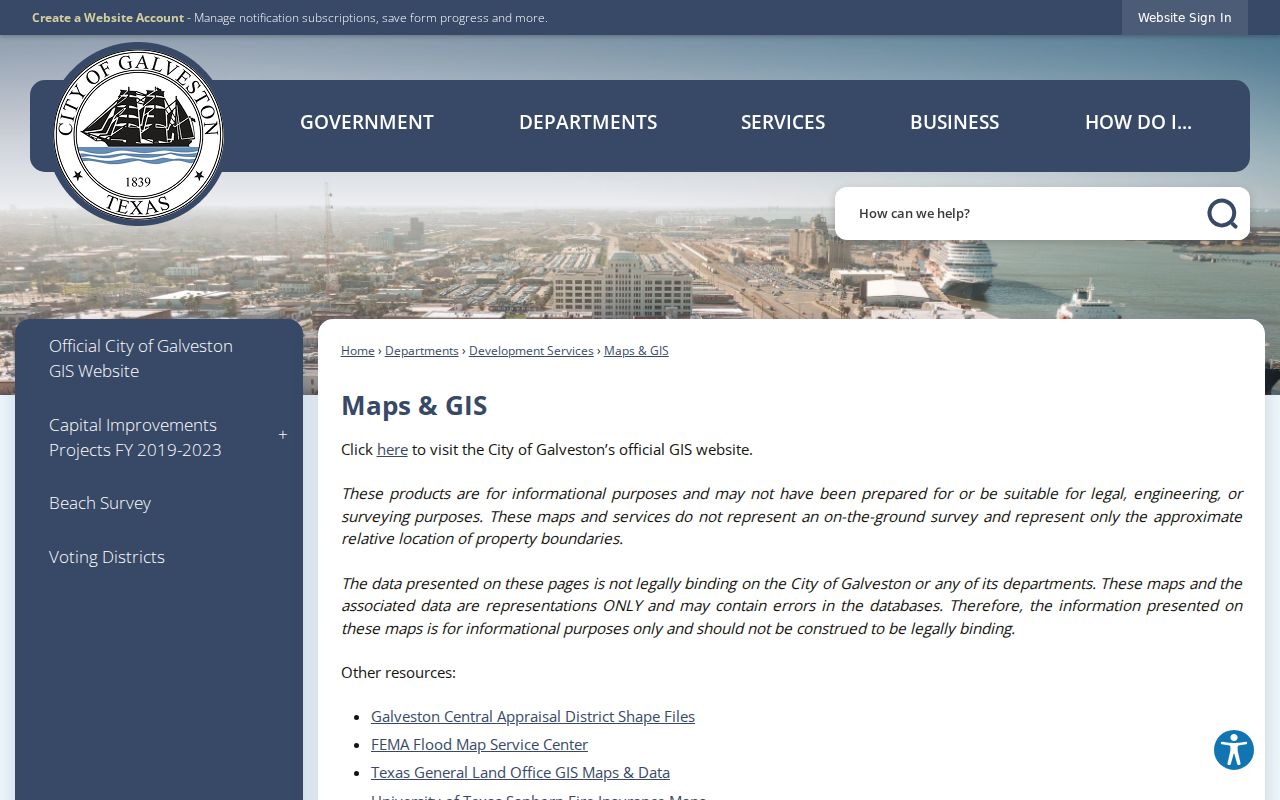Open the accessibility widget icon
This screenshot has height=800, width=1280.
1234,750
